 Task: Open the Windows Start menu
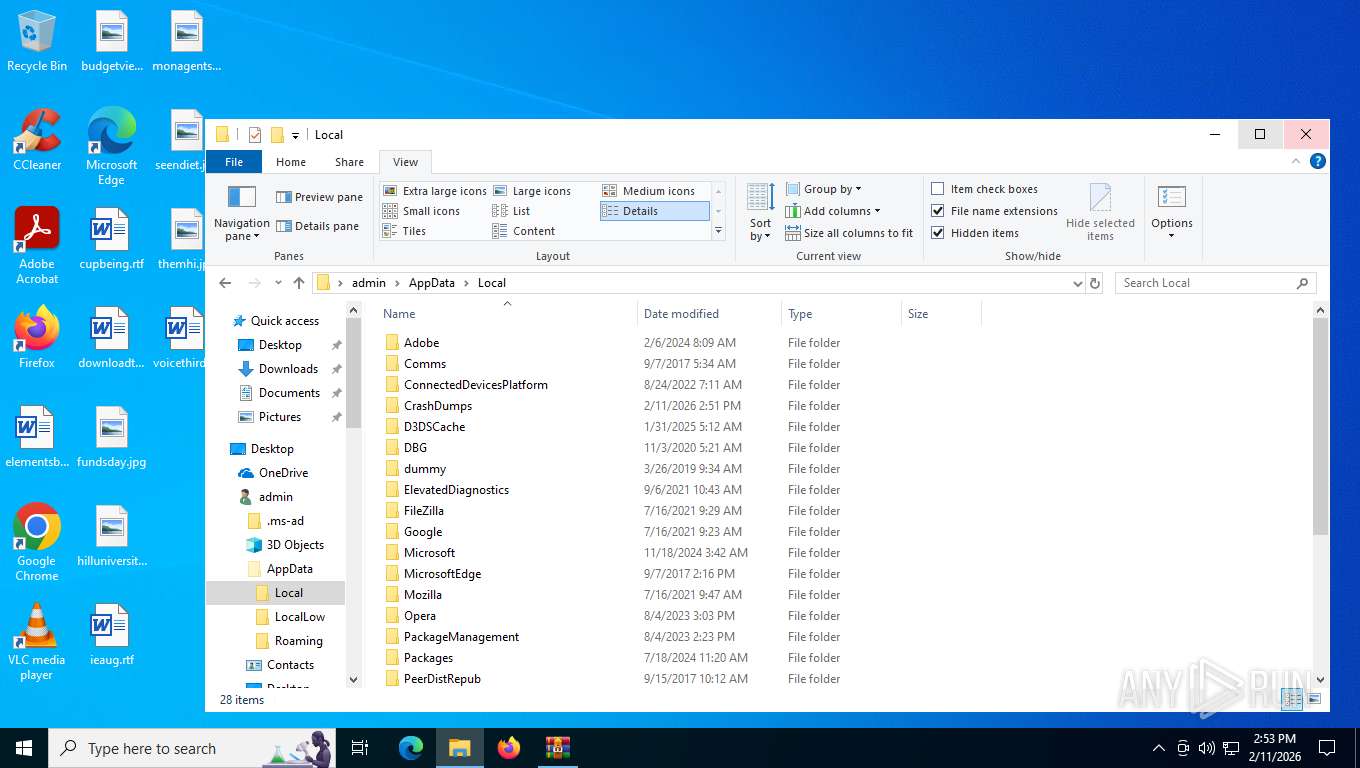[x=23, y=748]
